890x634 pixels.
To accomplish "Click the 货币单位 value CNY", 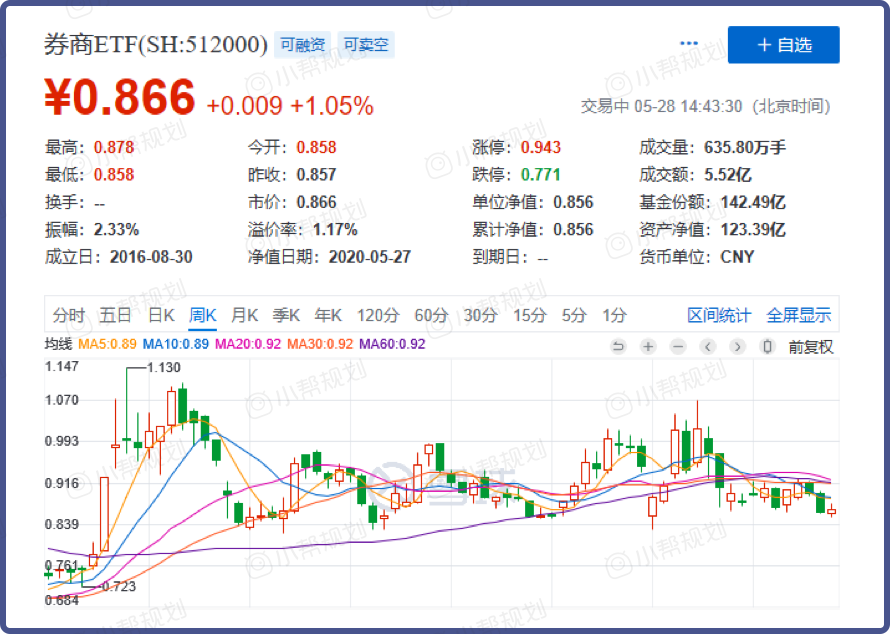I will tap(737, 257).
